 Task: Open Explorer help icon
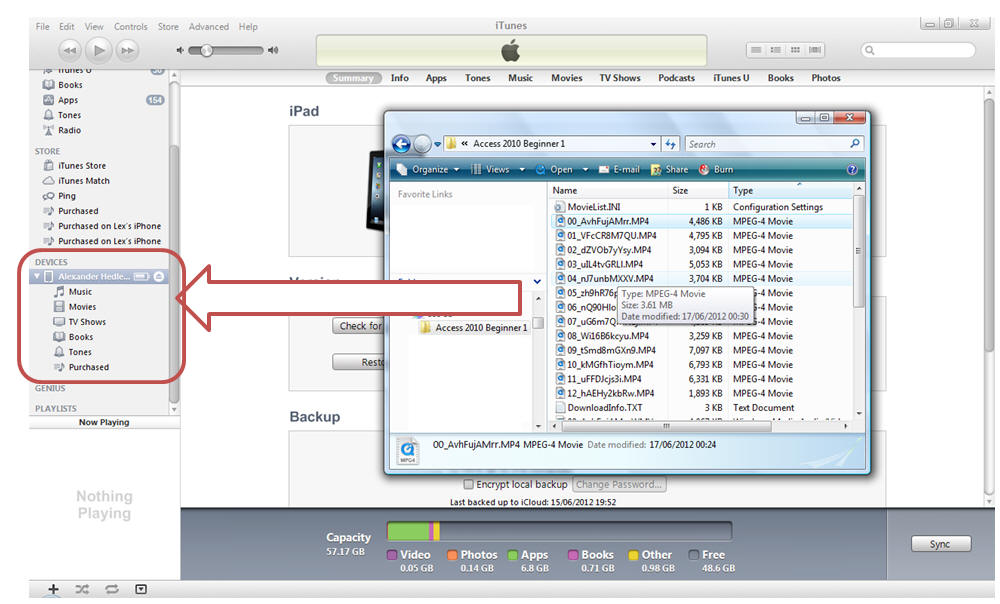[852, 170]
